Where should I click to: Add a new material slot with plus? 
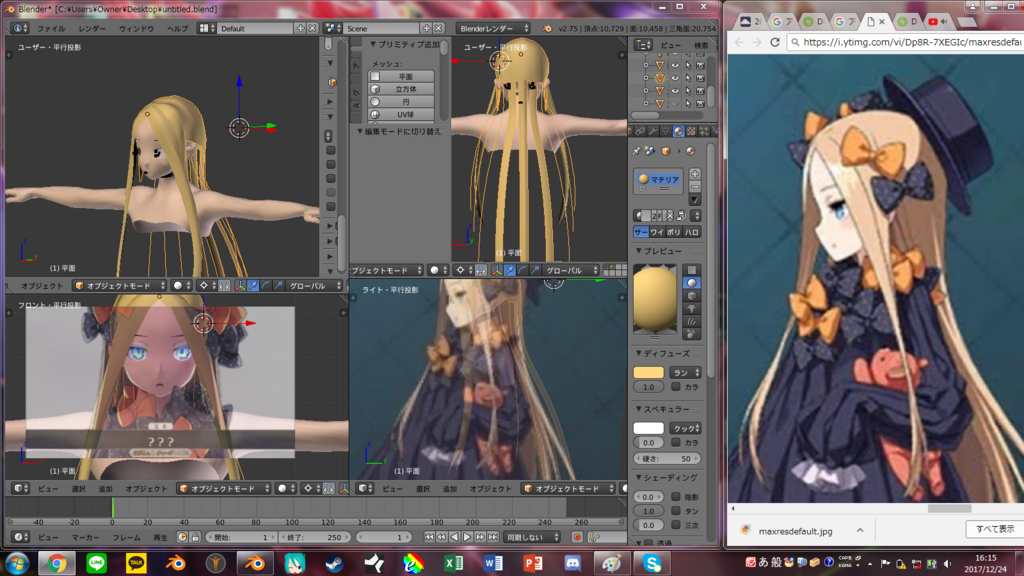pyautogui.click(x=695, y=174)
